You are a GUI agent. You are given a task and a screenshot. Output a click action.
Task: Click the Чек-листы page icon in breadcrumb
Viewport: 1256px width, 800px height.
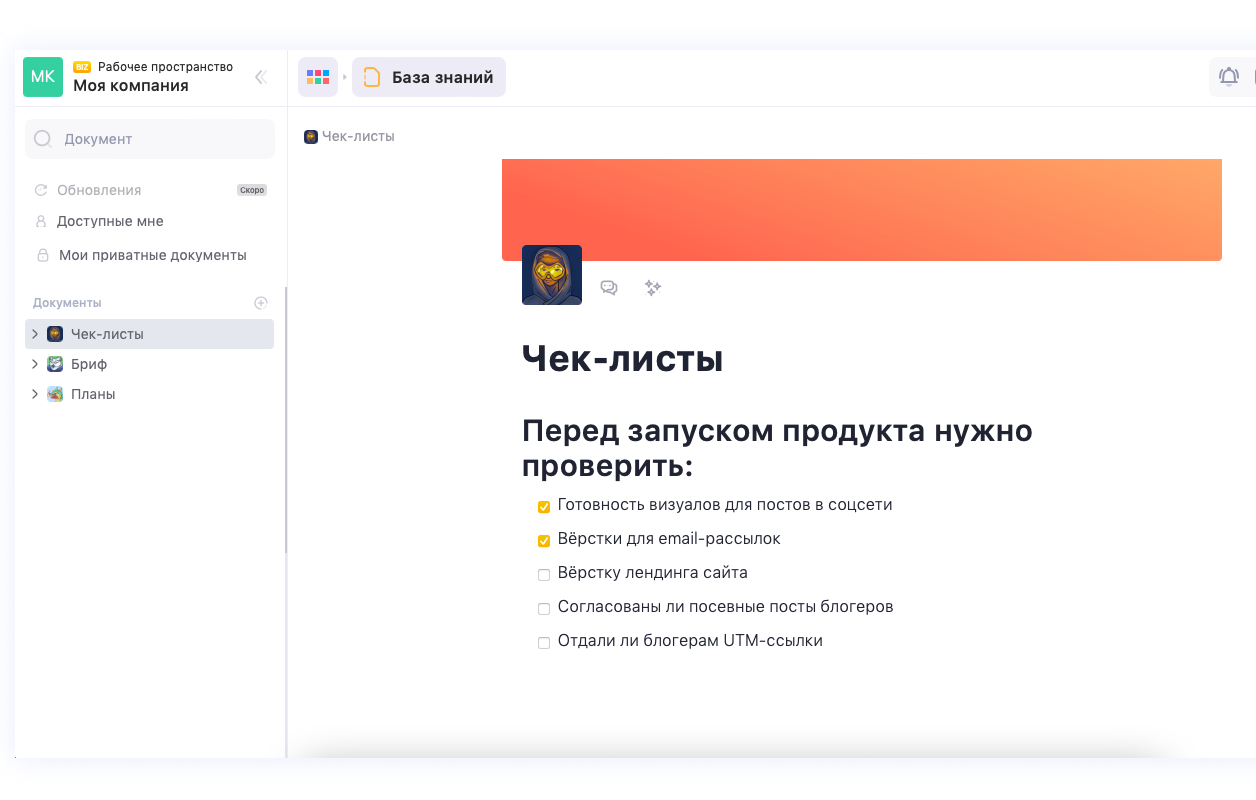[x=311, y=136]
